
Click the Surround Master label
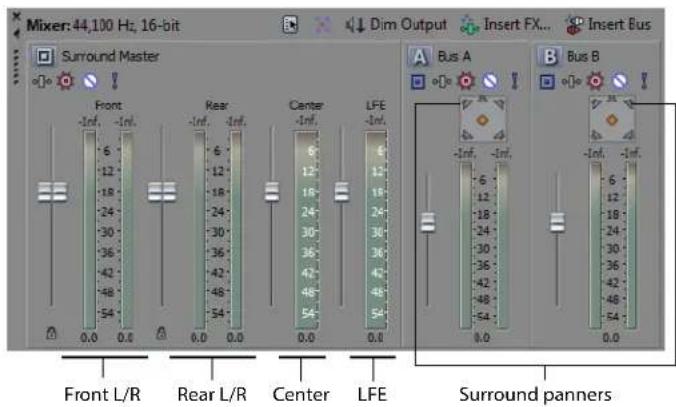pyautogui.click(x=110, y=56)
